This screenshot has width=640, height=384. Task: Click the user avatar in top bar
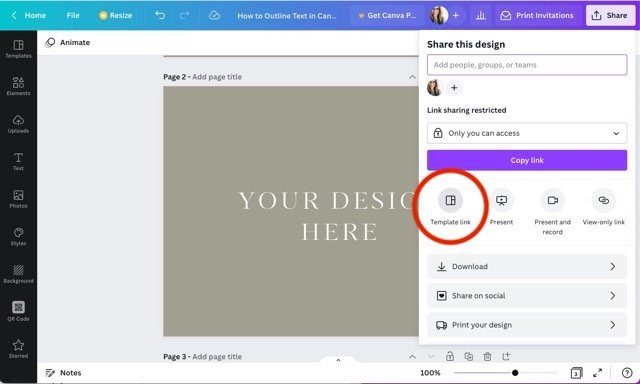(439, 16)
